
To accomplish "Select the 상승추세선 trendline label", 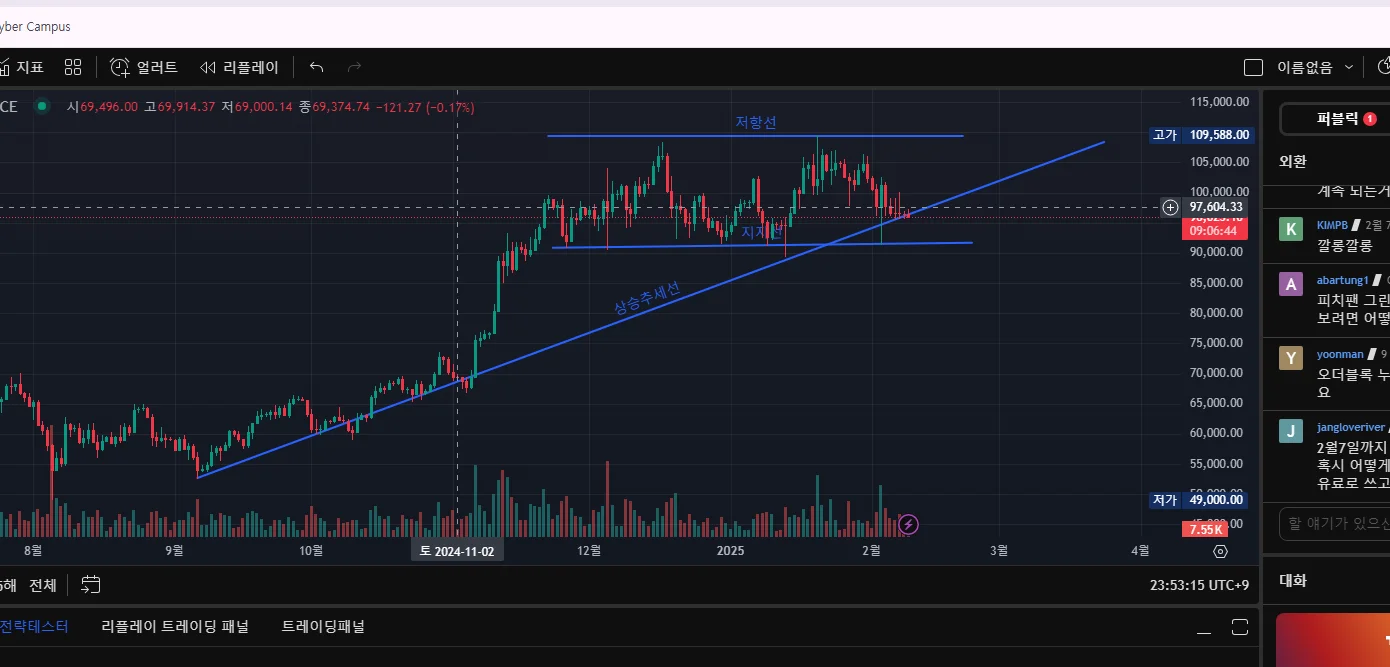I will (x=647, y=297).
